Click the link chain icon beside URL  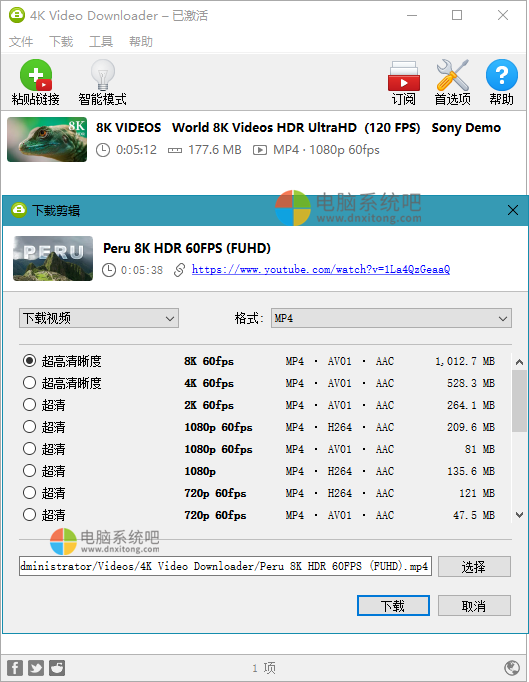click(x=179, y=270)
